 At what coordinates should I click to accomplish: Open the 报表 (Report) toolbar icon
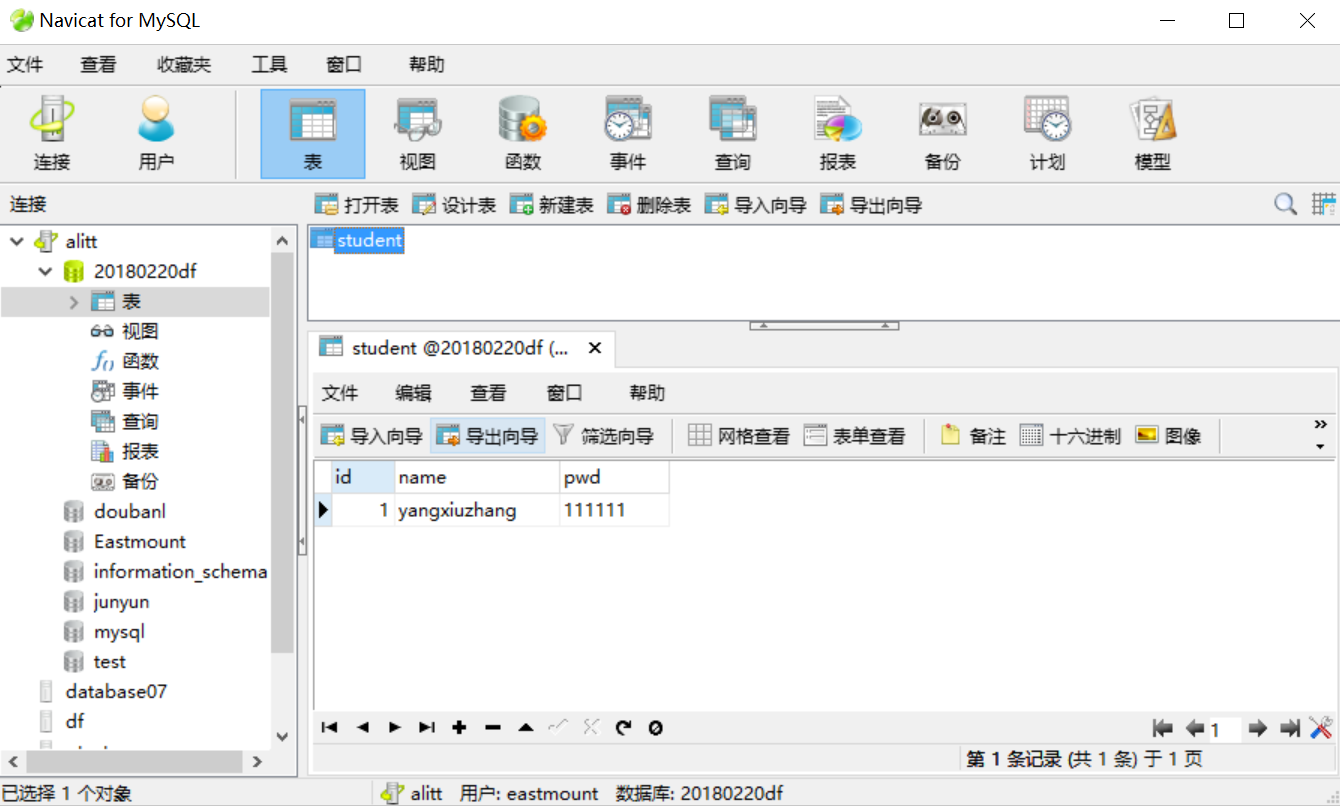coord(838,133)
